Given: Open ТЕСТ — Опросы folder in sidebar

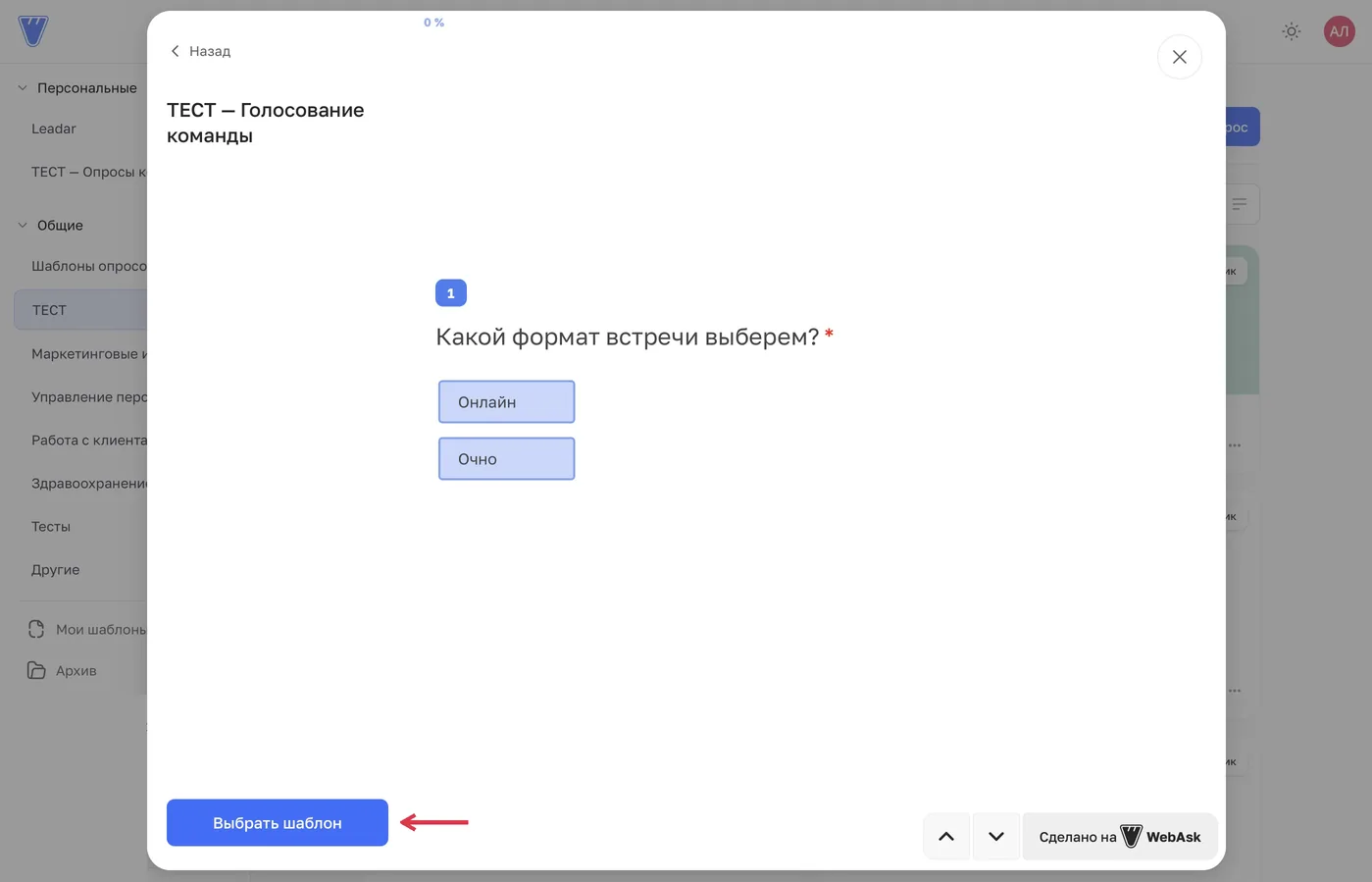Looking at the screenshot, I should coord(88,172).
